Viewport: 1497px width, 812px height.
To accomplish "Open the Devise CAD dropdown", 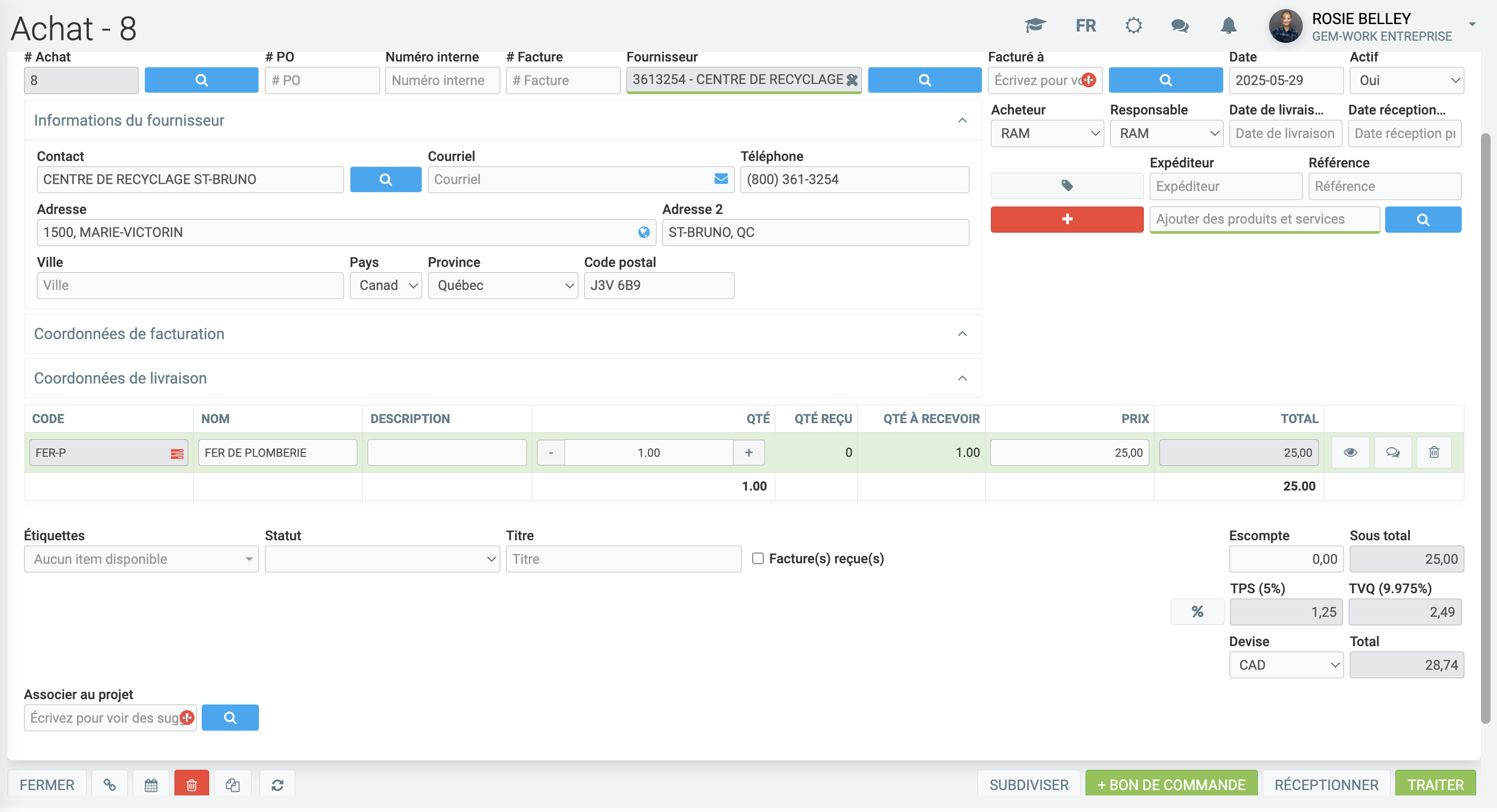I will click(1286, 665).
